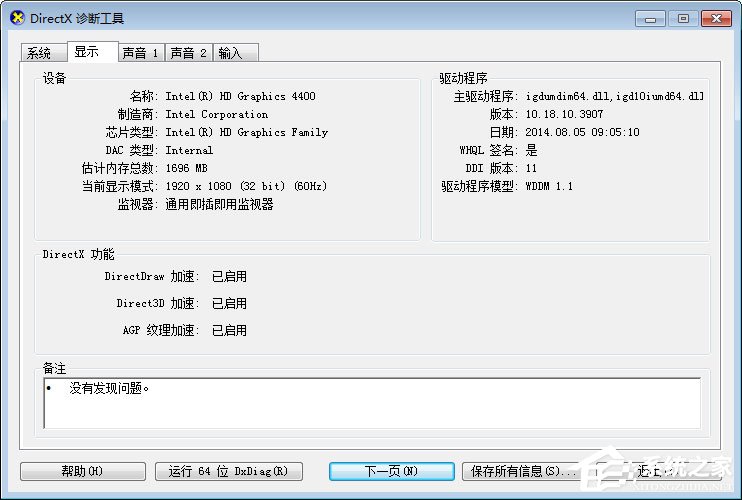The image size is (742, 500).
Task: Click monitor value 通用即插即用监视器
Action: pyautogui.click(x=220, y=204)
